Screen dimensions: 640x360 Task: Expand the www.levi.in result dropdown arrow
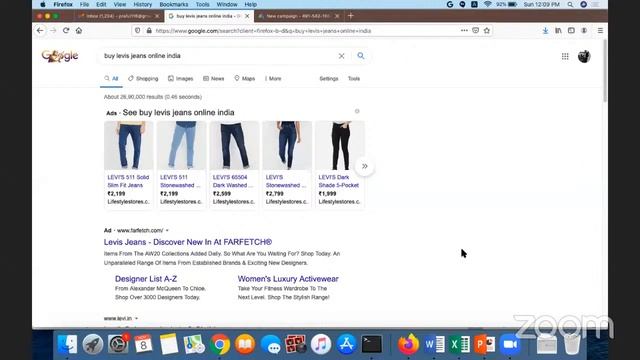136,318
